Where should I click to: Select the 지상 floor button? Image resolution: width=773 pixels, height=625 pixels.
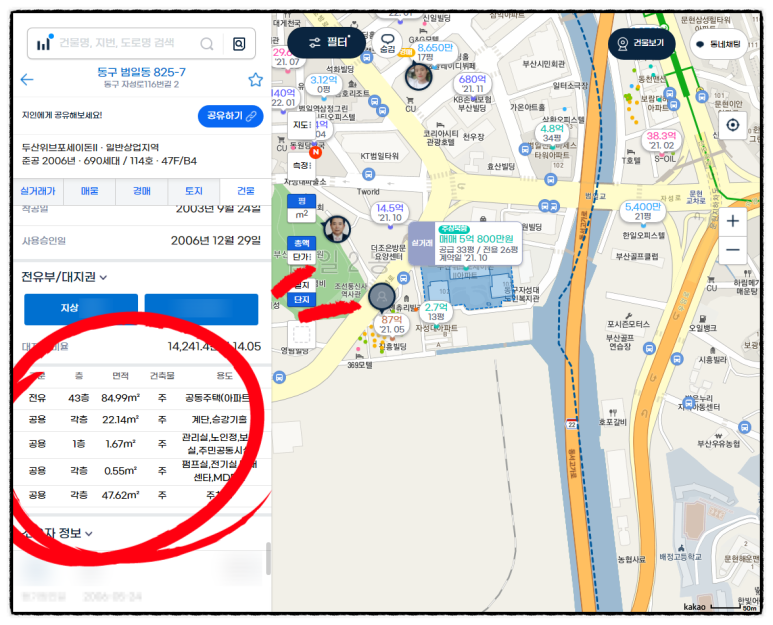(x=81, y=309)
